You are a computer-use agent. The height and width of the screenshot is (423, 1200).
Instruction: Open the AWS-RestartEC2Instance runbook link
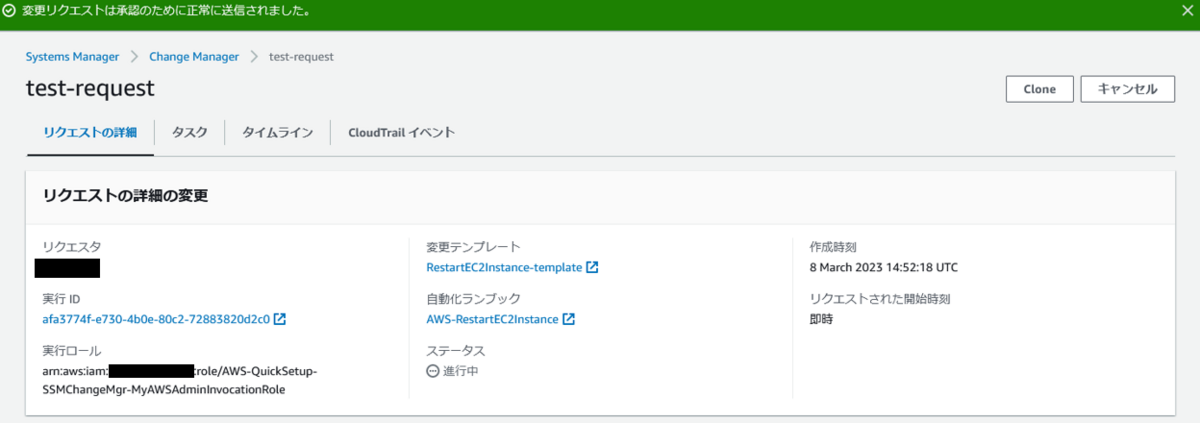click(x=491, y=320)
